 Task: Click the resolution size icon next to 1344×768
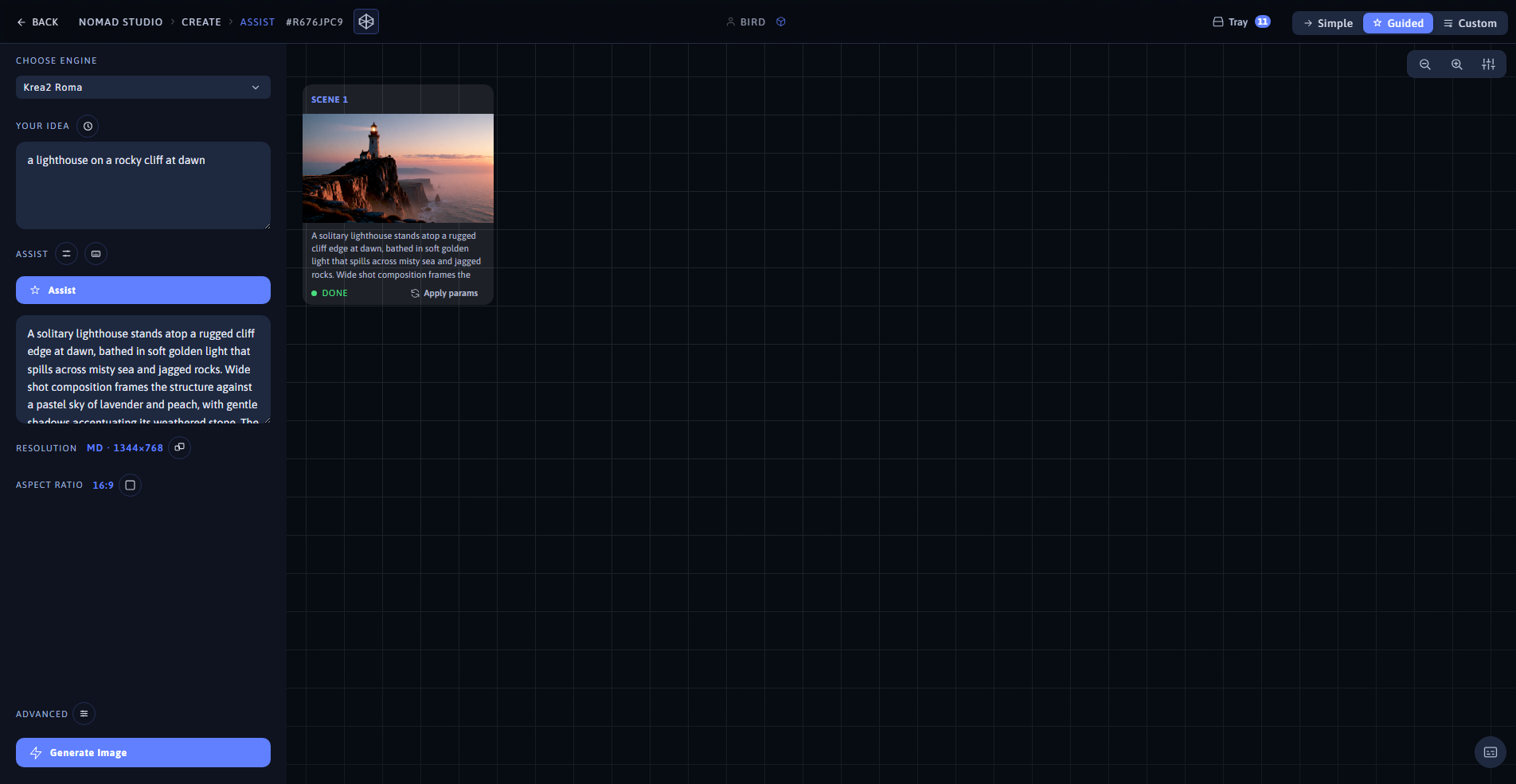tap(180, 447)
